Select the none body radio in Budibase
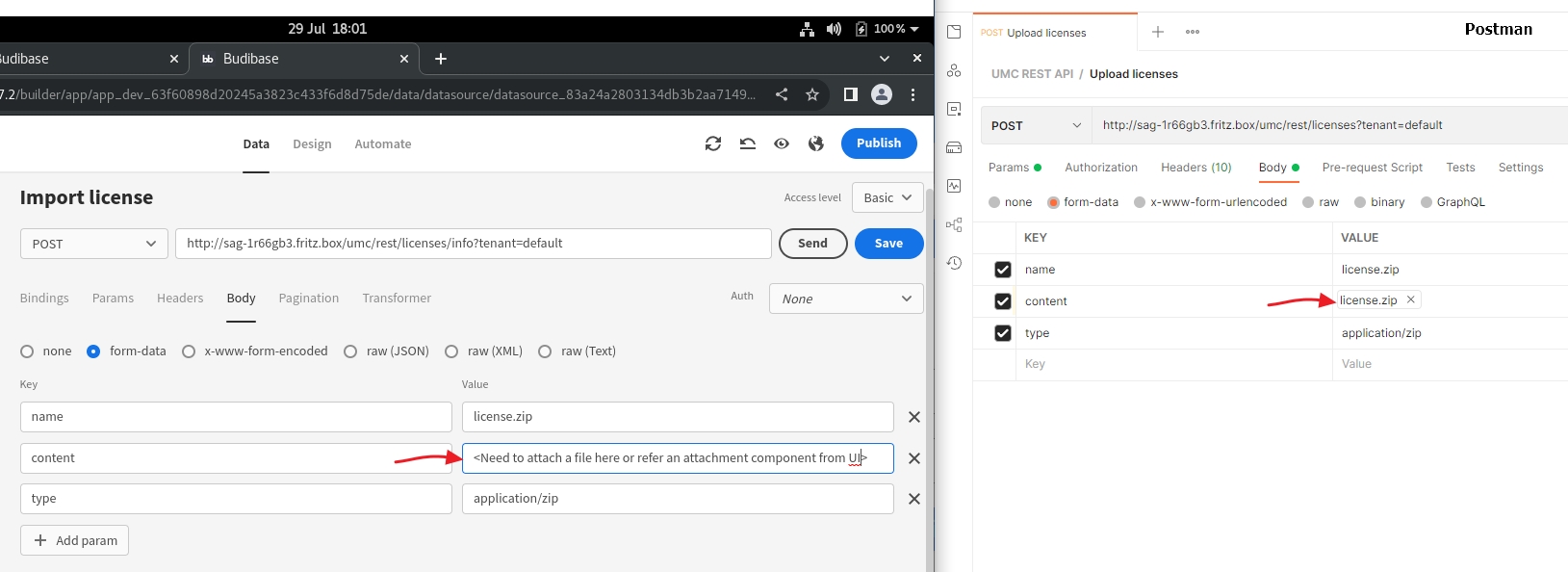Image resolution: width=1568 pixels, height=572 pixels. tap(27, 351)
